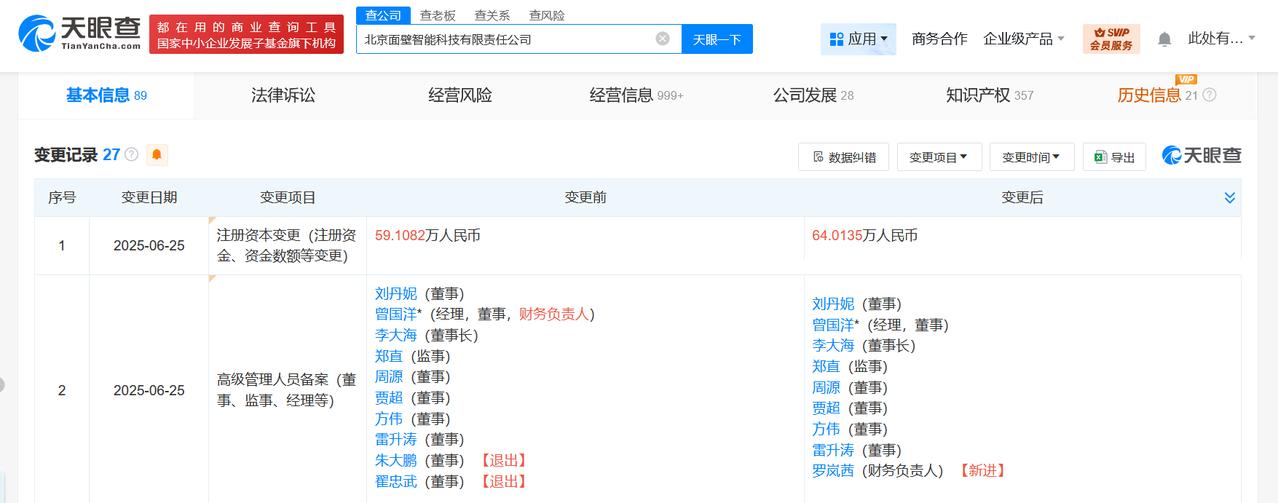The height and width of the screenshot is (503, 1278).
Task: Open 罗岚茜 link marked 新进
Action: coord(833,470)
